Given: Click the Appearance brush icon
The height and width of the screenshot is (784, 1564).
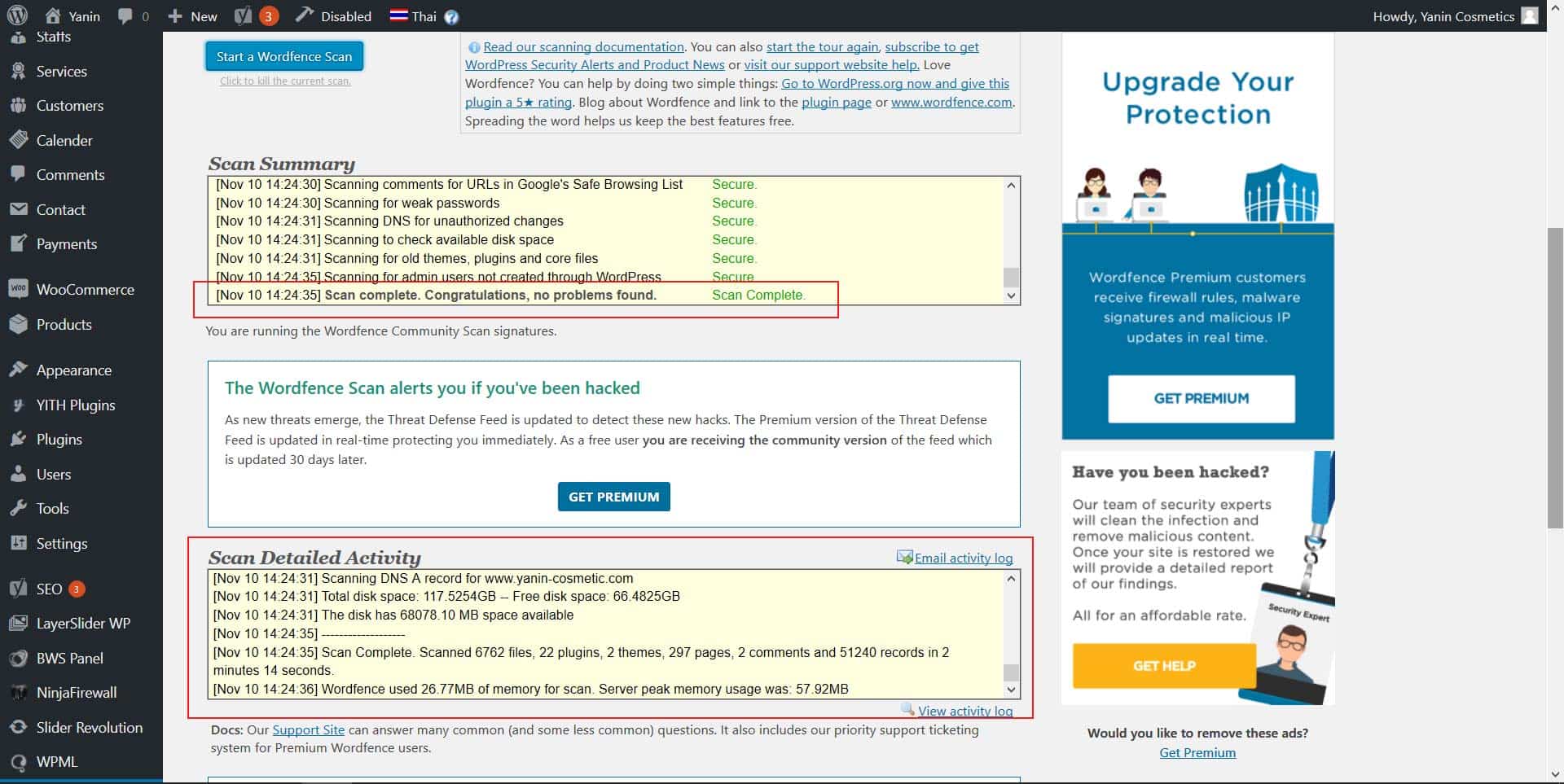Looking at the screenshot, I should click(x=19, y=370).
